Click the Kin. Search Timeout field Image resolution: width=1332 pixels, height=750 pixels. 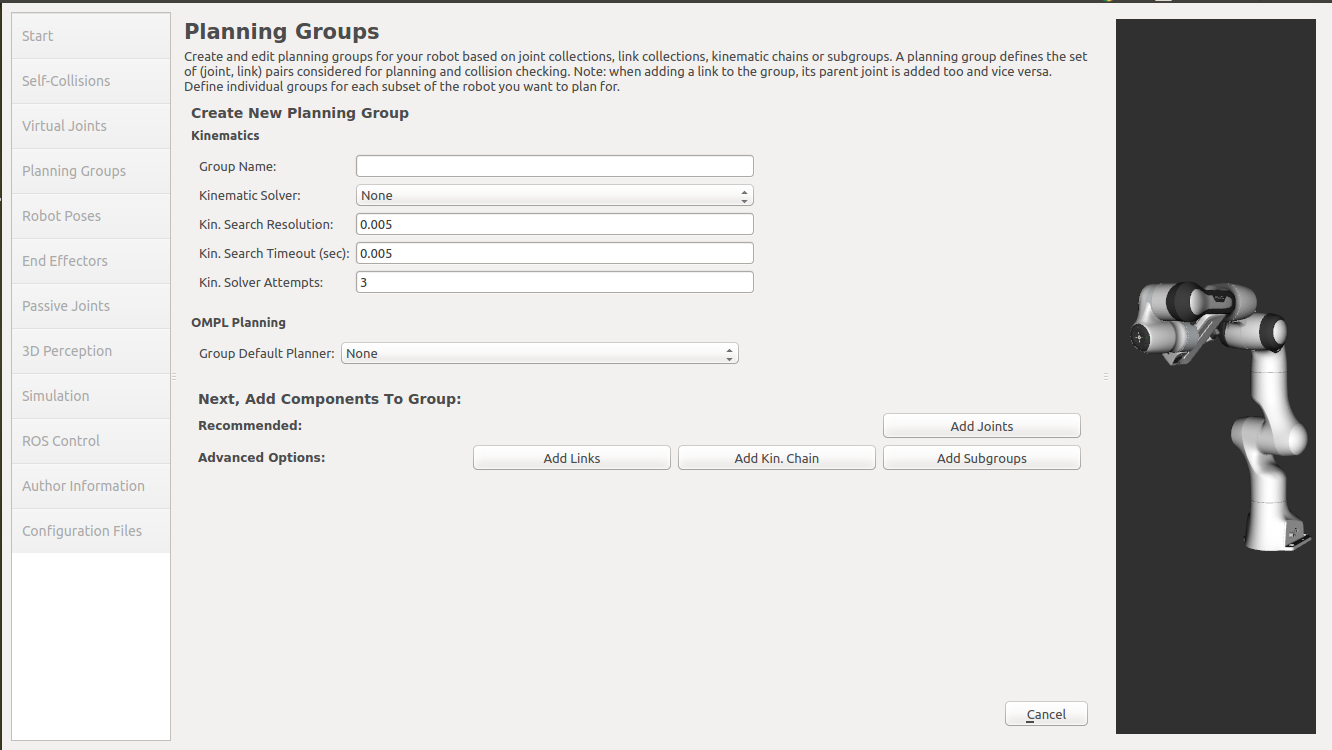click(x=554, y=254)
